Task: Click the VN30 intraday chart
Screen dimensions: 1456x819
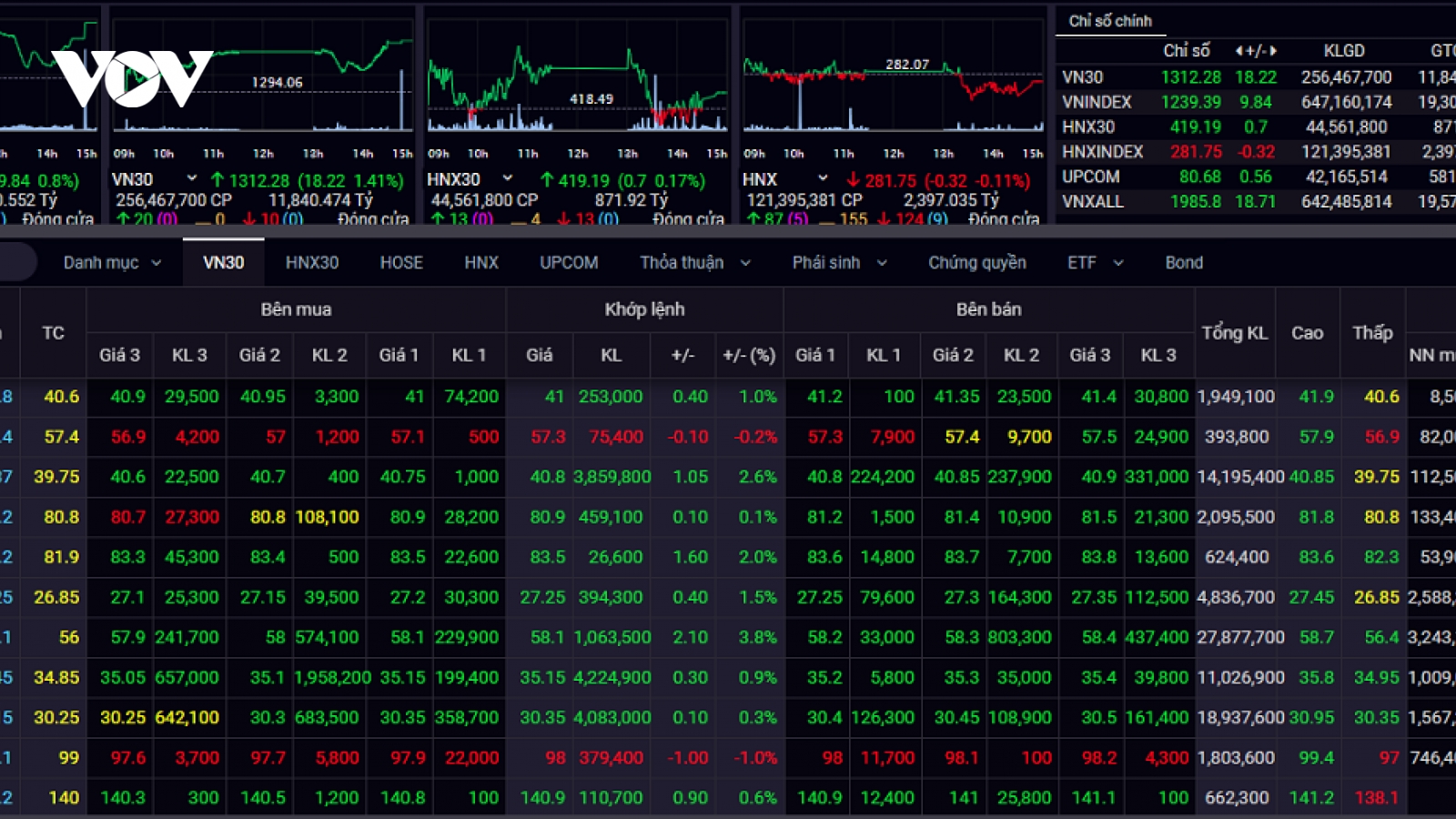Action: point(262,77)
